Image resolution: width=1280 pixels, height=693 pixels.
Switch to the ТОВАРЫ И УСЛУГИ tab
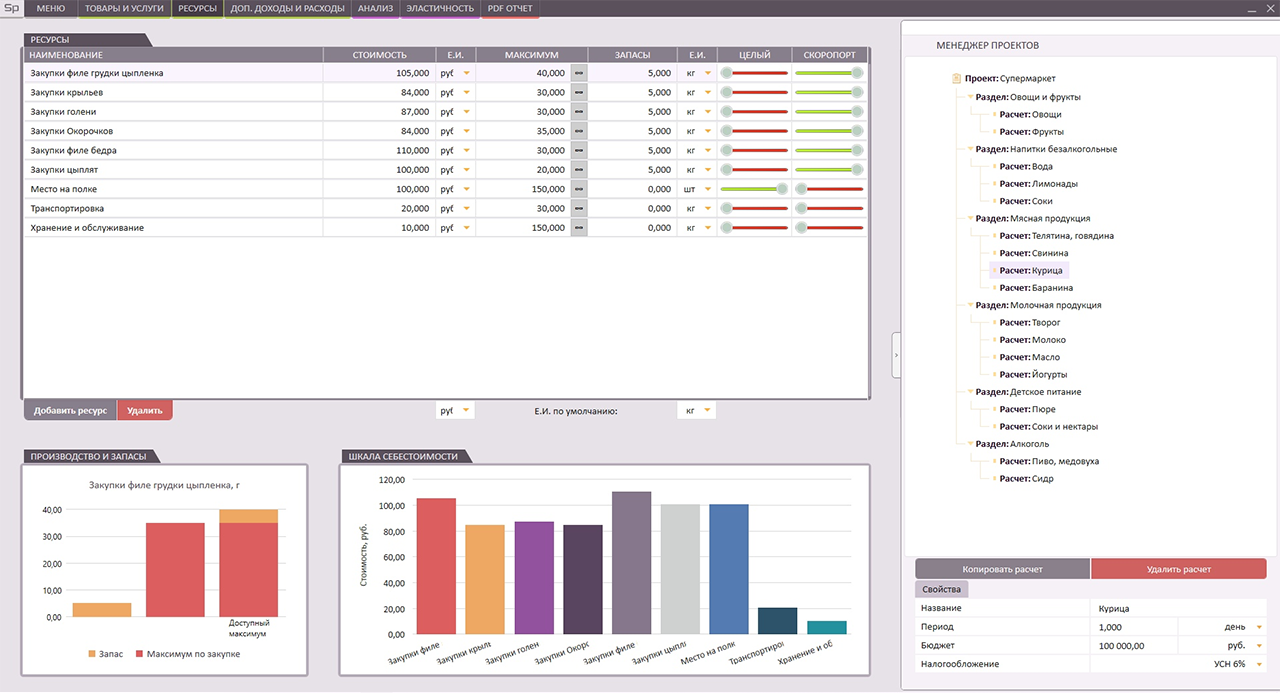pyautogui.click(x=124, y=8)
